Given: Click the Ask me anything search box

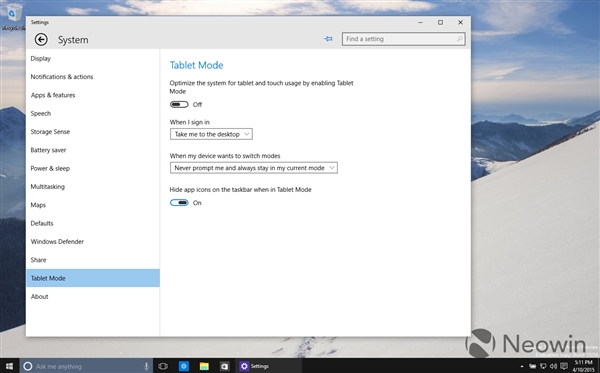Looking at the screenshot, I should [x=86, y=366].
